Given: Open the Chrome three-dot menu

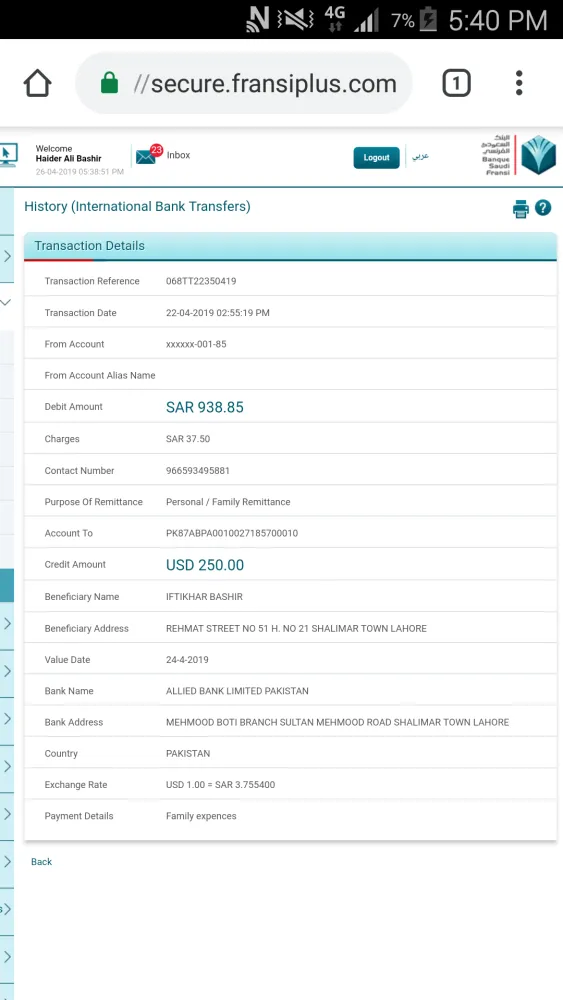Looking at the screenshot, I should 519,83.
